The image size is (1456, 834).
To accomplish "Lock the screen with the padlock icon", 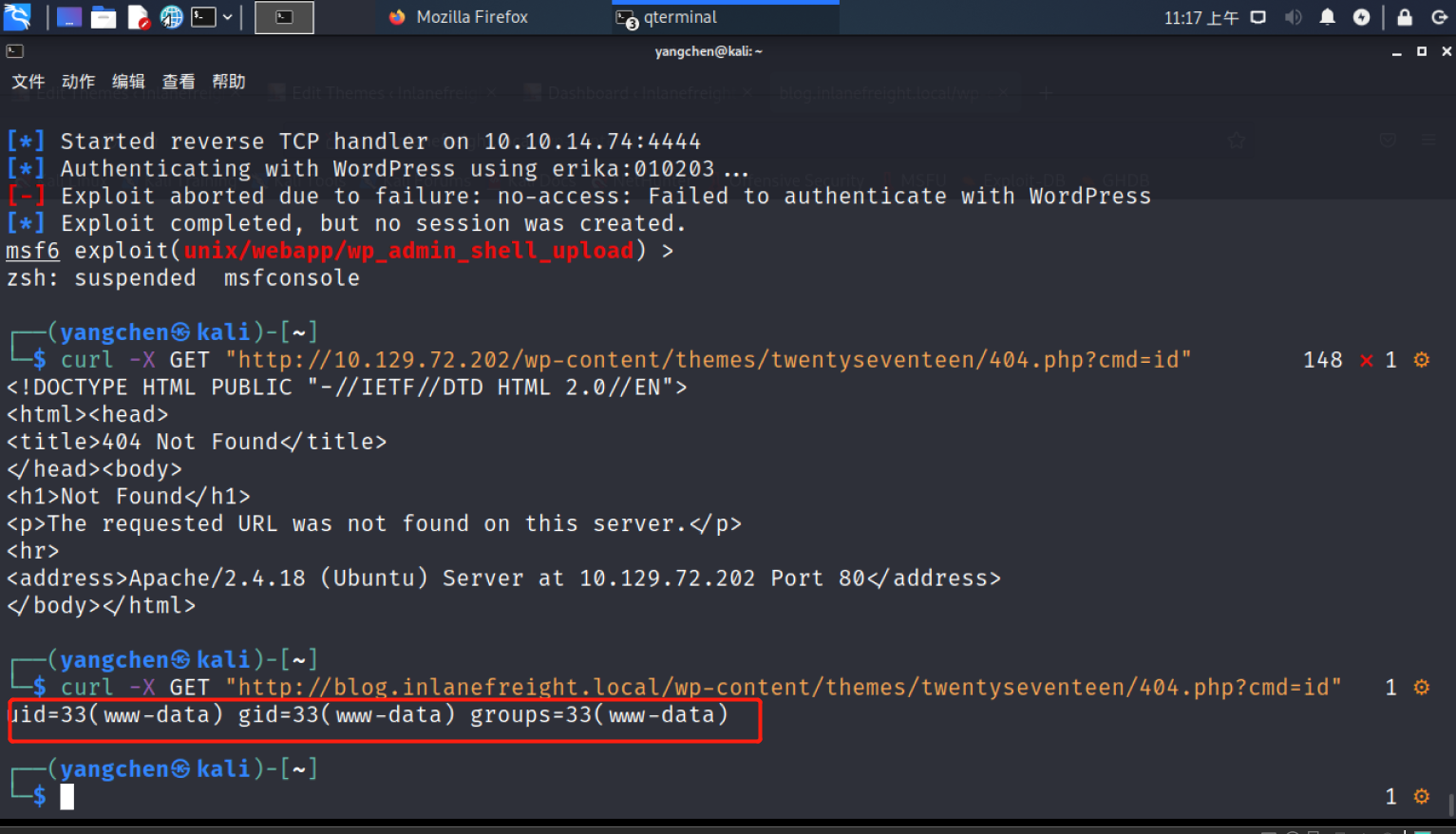I will 1405,17.
